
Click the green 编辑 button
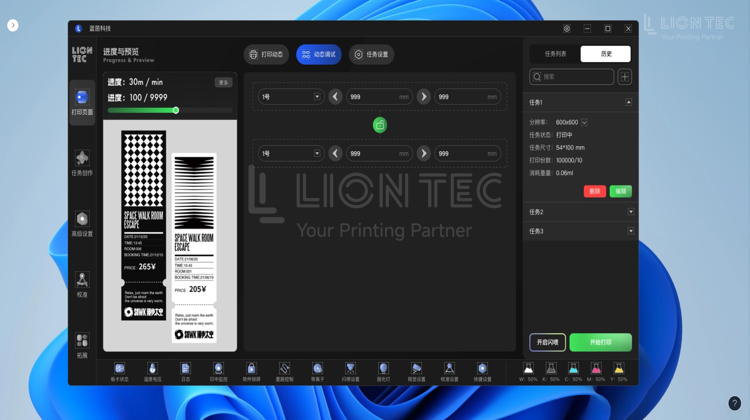[620, 191]
